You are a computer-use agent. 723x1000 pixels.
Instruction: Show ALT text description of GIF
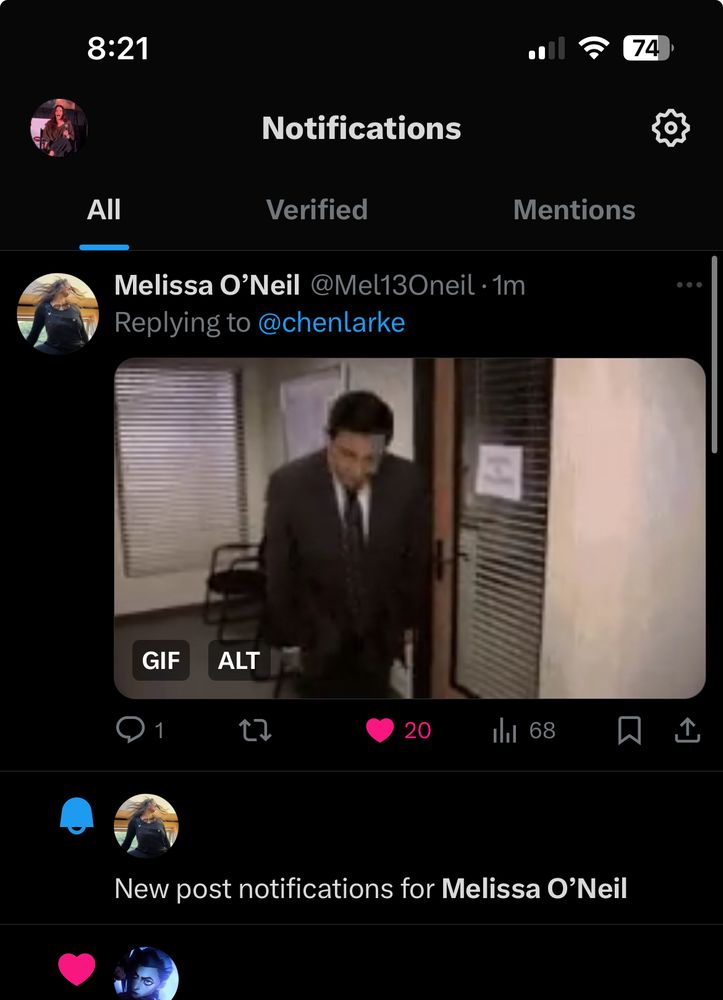click(238, 660)
